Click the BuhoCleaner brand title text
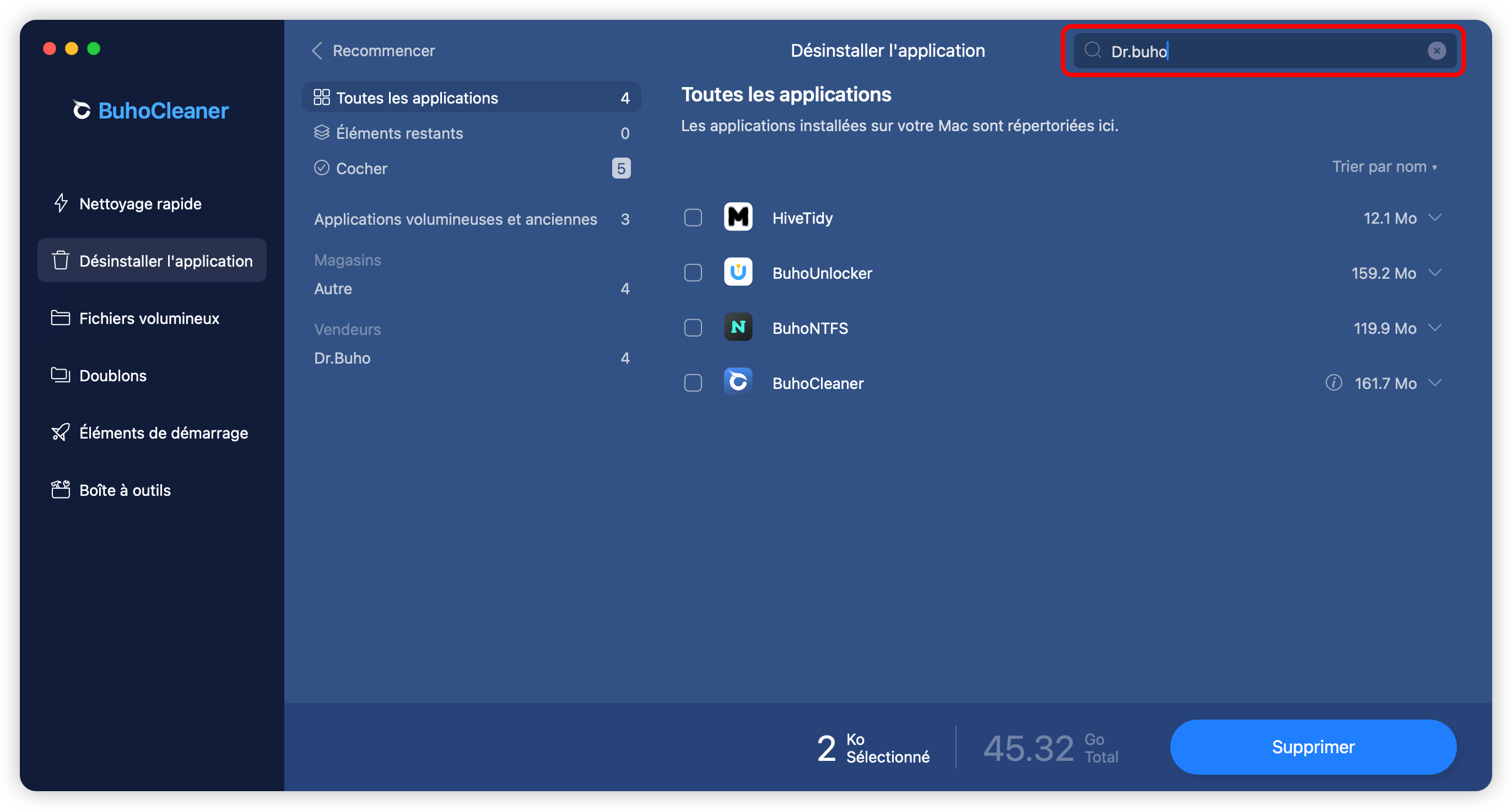Image resolution: width=1512 pixels, height=811 pixels. pyautogui.click(x=163, y=110)
